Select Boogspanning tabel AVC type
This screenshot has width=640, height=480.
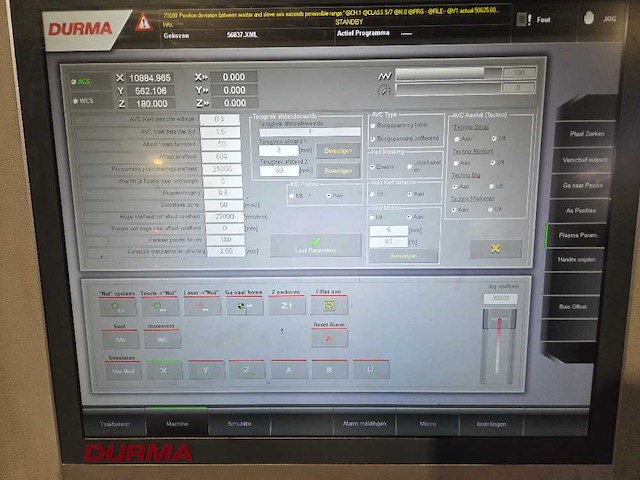[373, 126]
